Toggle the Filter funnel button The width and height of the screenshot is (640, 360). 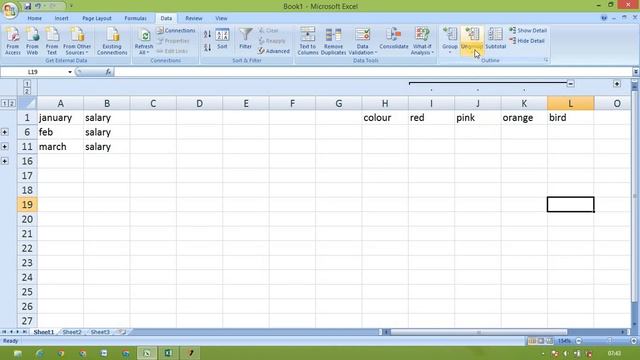[245, 39]
